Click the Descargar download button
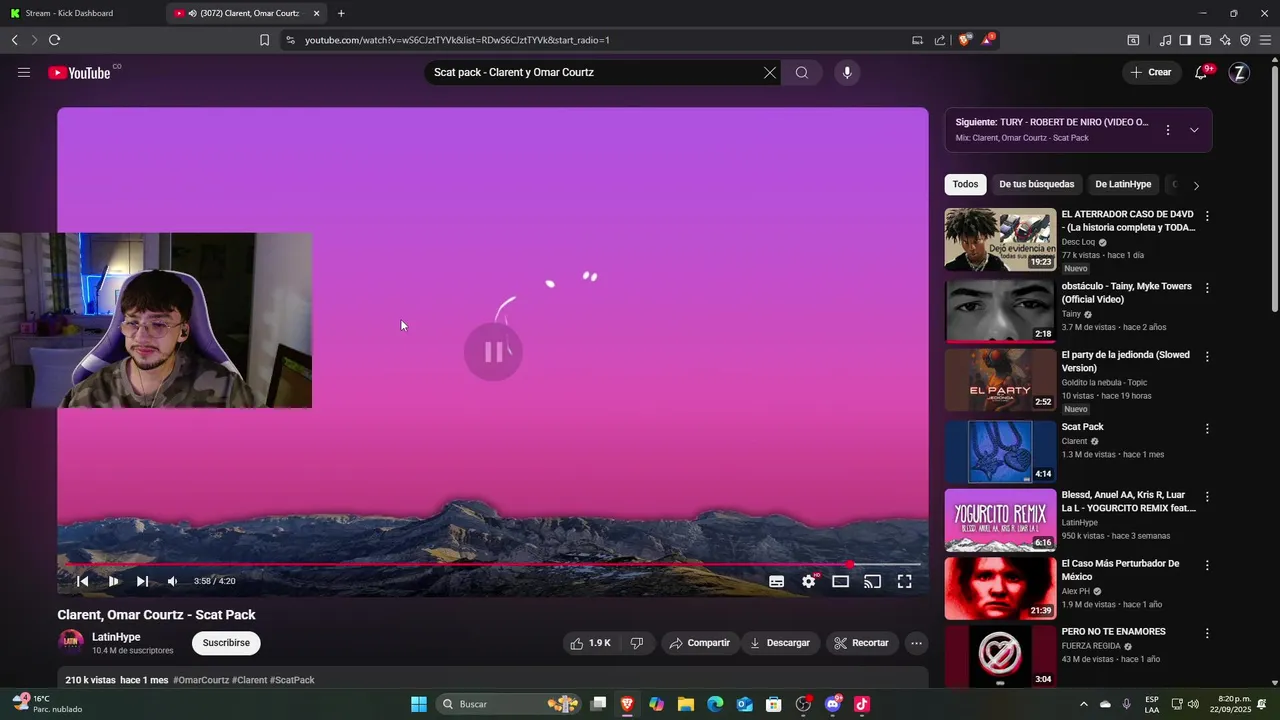Image resolution: width=1280 pixels, height=720 pixels. pos(780,643)
